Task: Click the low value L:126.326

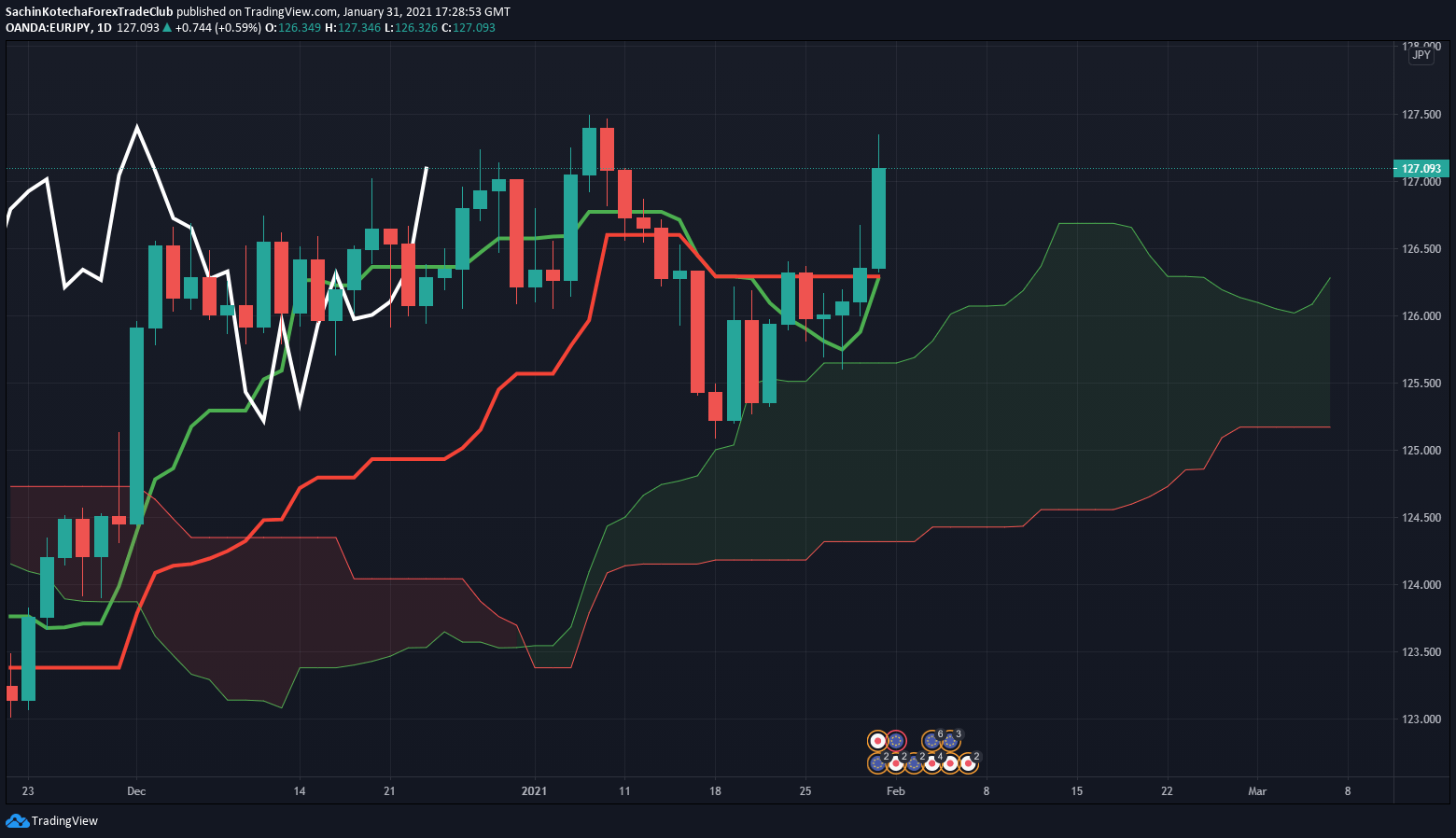Action: (412, 28)
